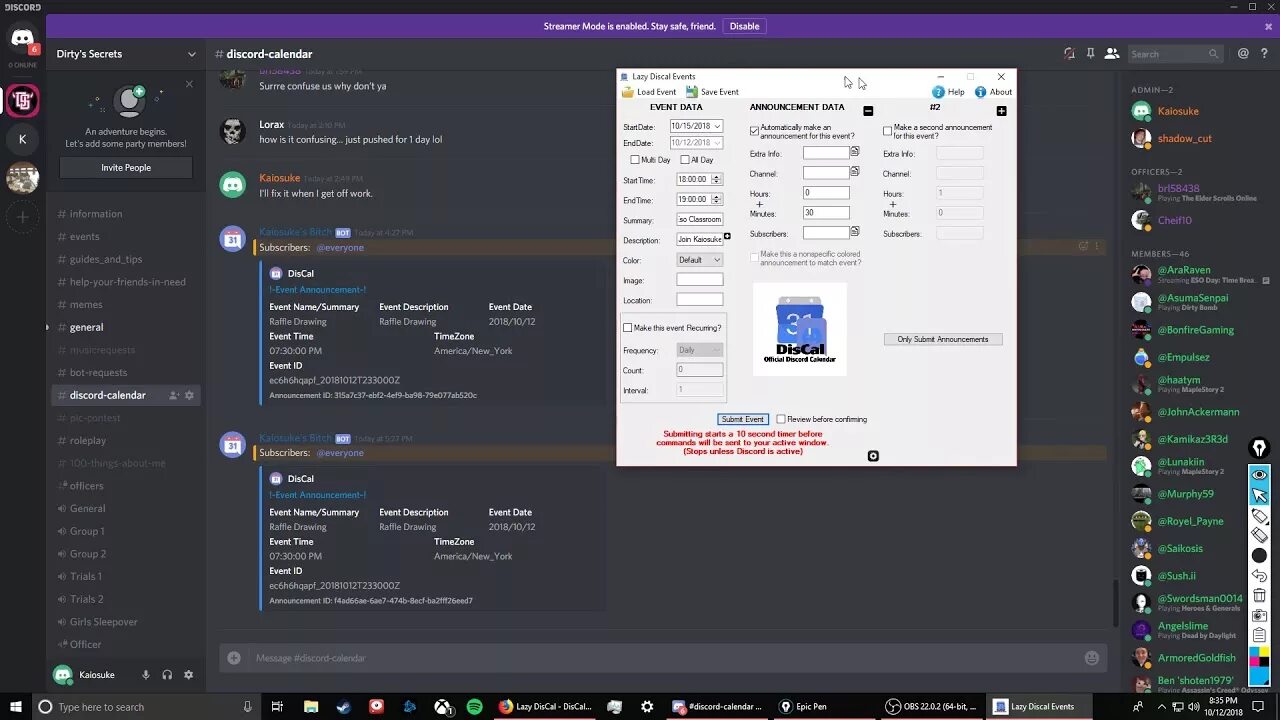Select Epic Pen highlighter tool
Viewport: 1280px width, 720px height.
[x=1260, y=516]
